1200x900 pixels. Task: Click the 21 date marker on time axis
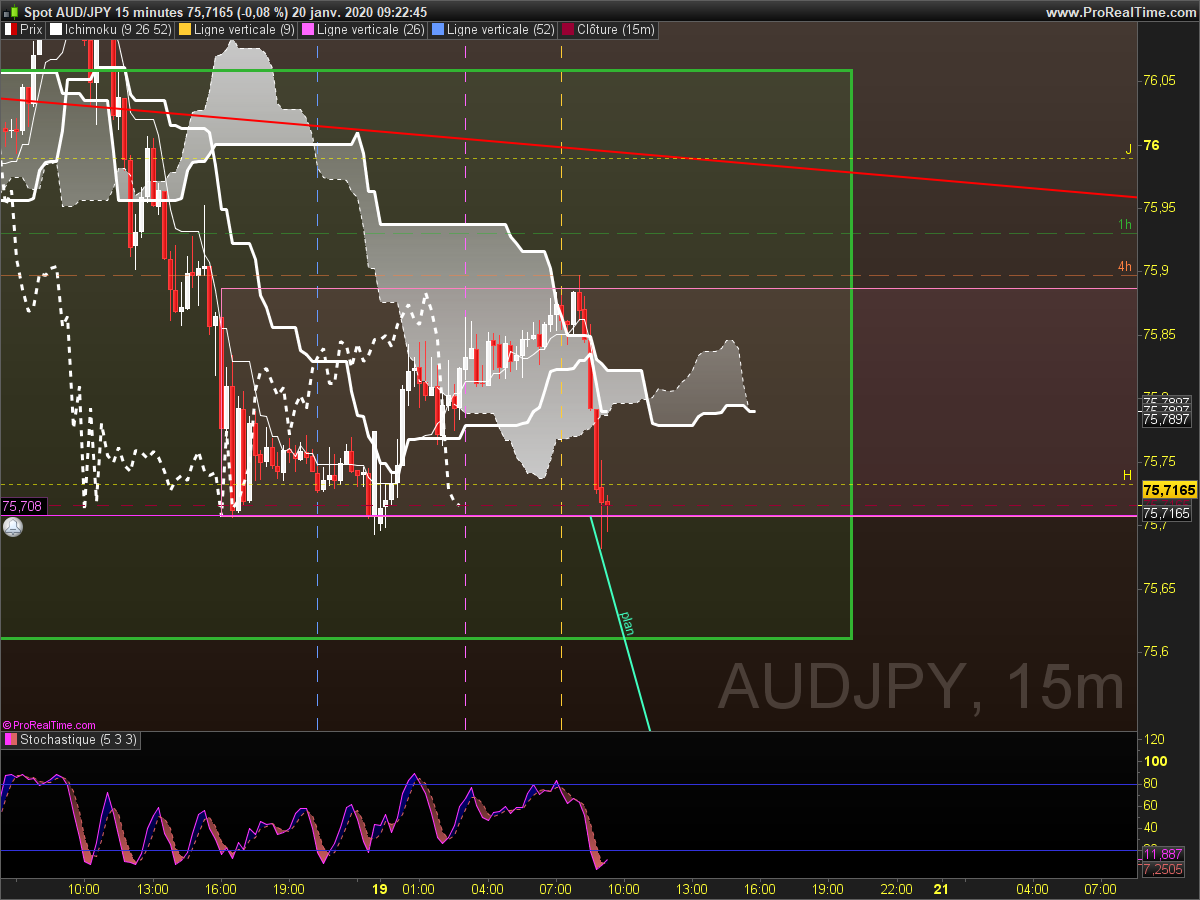coord(940,889)
